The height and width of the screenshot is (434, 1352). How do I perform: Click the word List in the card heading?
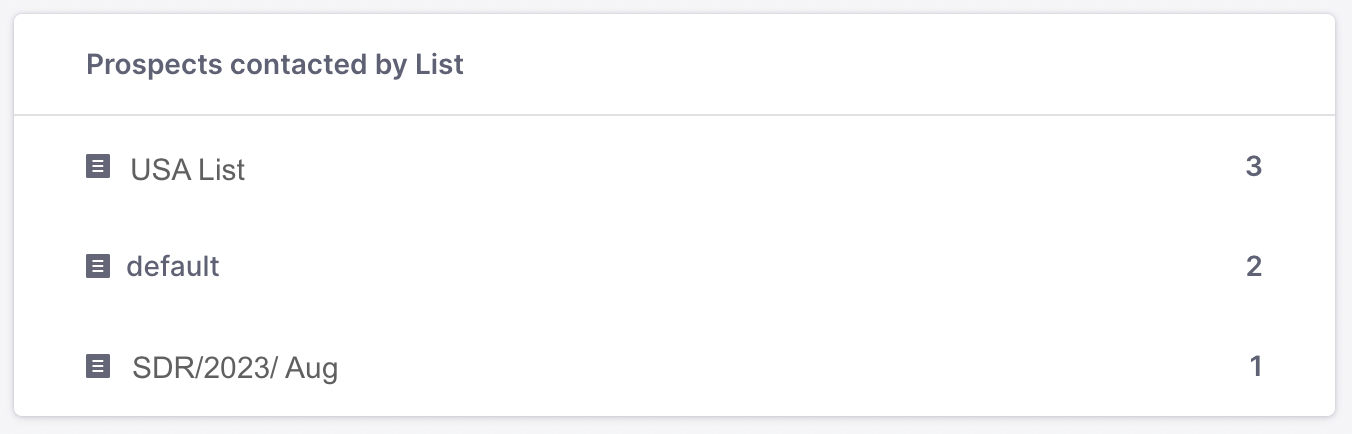tap(440, 65)
